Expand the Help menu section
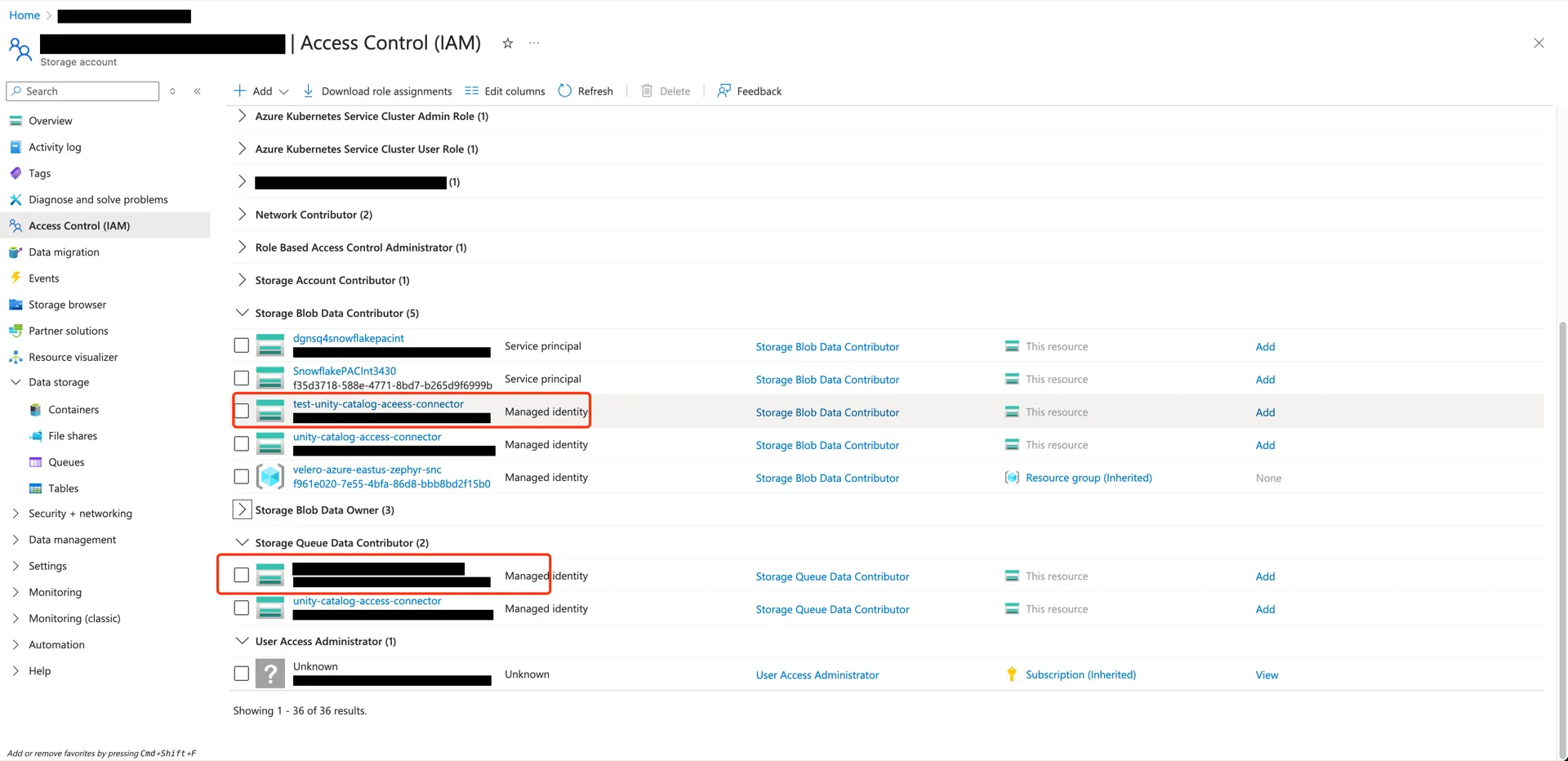This screenshot has height=761, width=1568. [39, 670]
